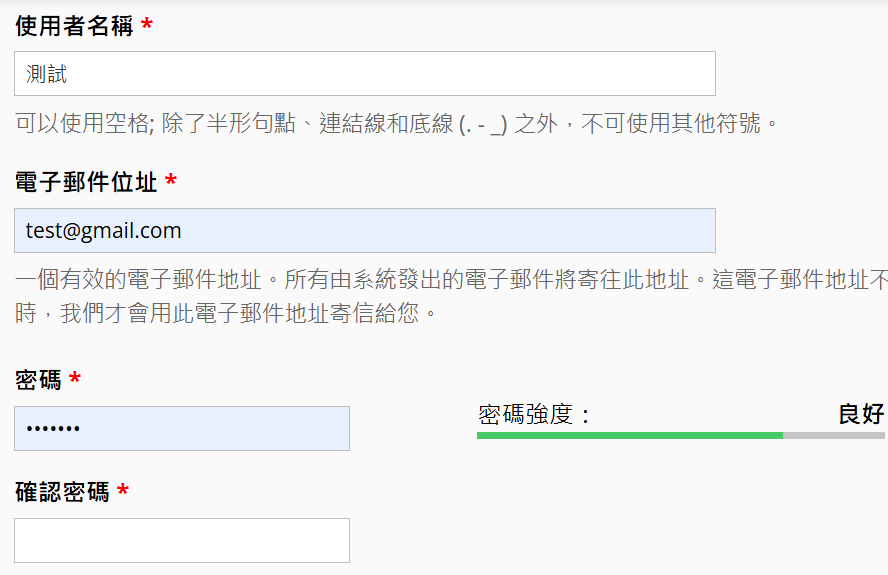Click the 密碼 label above the masked field
The width and height of the screenshot is (888, 575).
38,380
